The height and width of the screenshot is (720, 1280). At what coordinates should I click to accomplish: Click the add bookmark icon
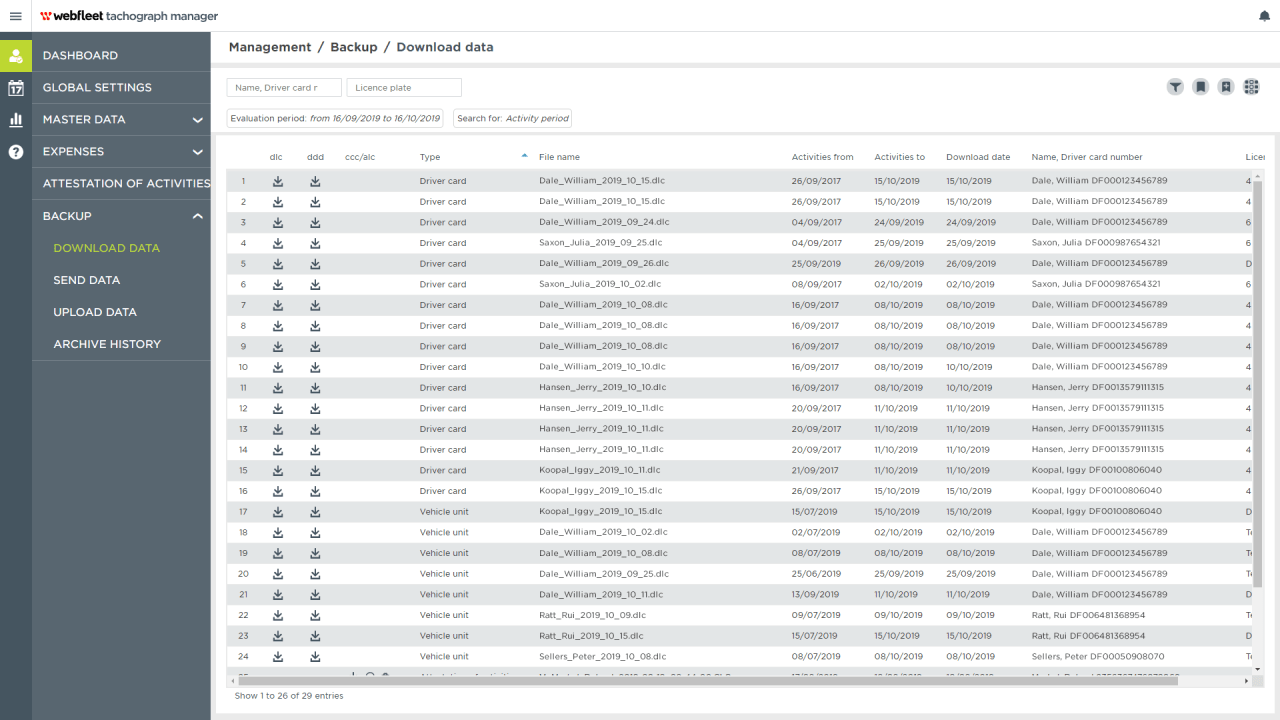tap(1226, 87)
